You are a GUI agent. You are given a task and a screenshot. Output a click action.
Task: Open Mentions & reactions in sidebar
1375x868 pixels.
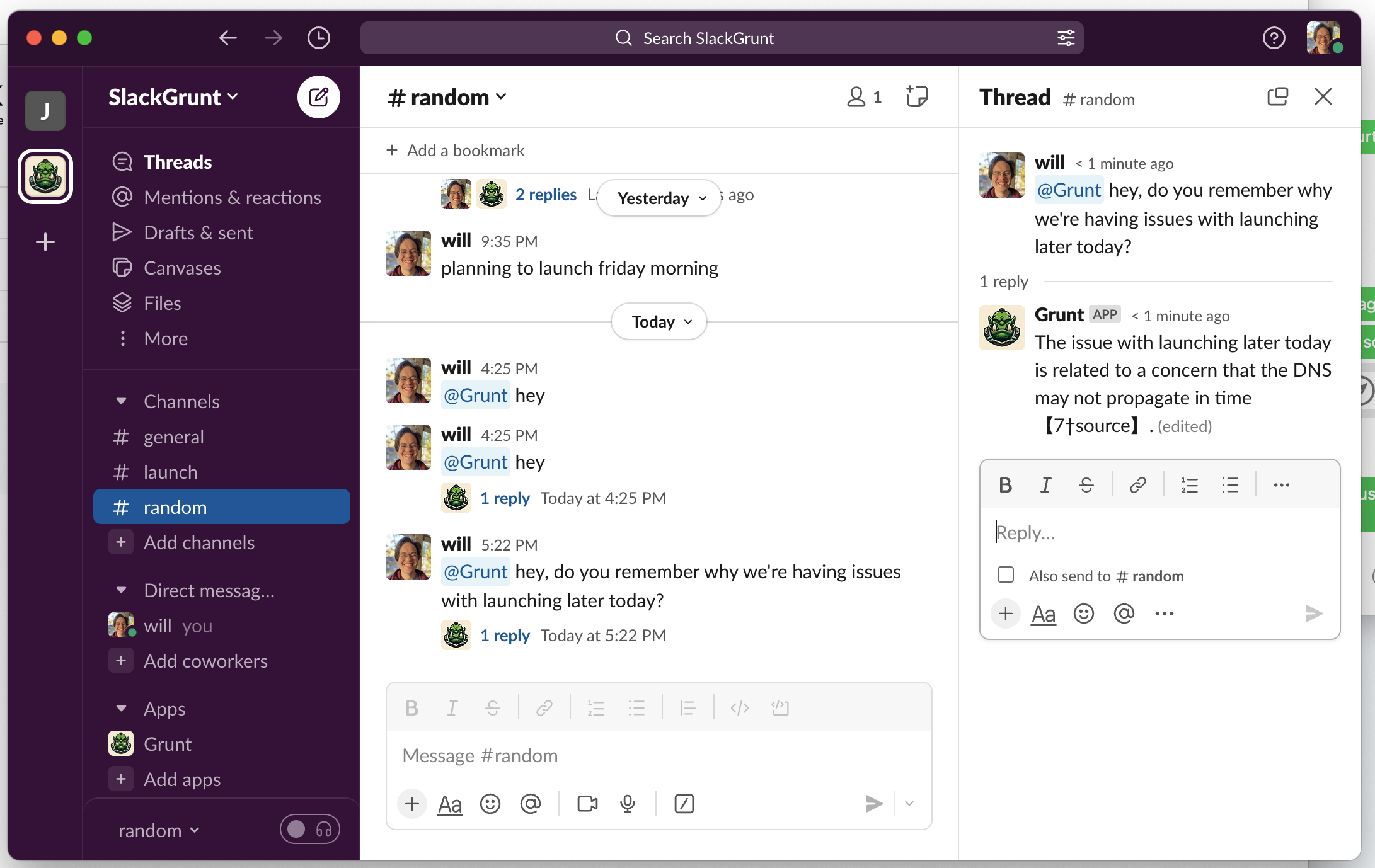click(232, 197)
